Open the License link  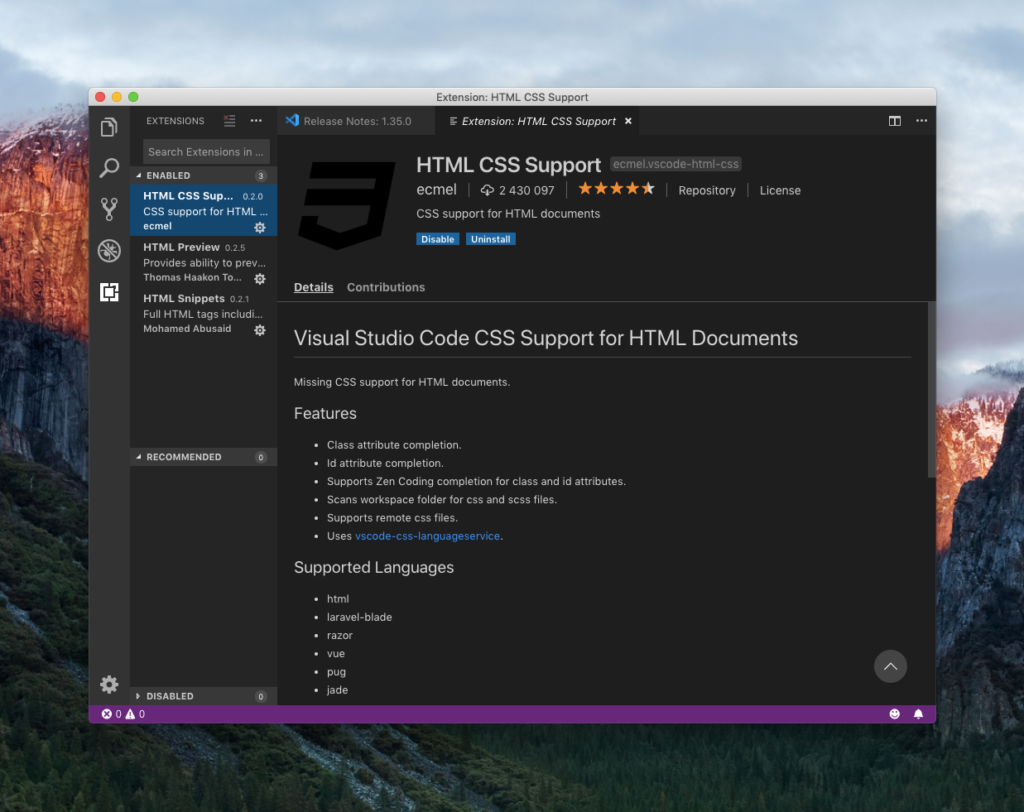point(780,190)
